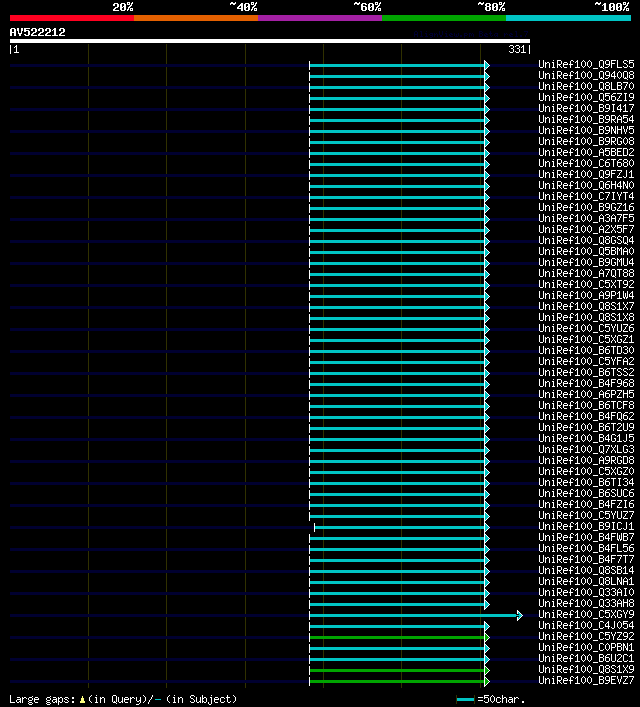The image size is (640, 707).
Task: Click the cyan alignment bar for UniRef100_Q8S1X7
Action: 397,308
